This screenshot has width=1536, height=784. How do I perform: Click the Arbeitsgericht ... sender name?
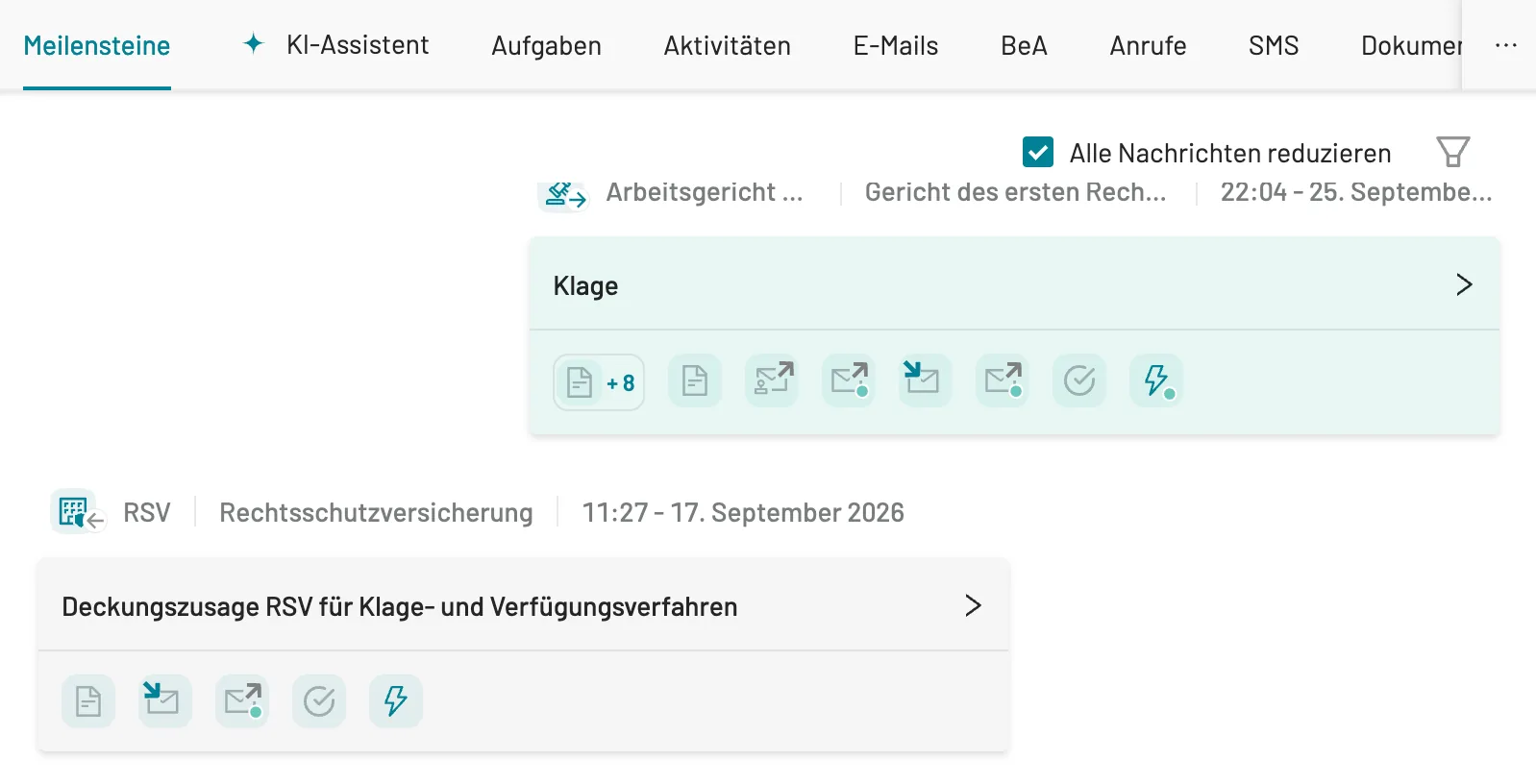tap(704, 192)
